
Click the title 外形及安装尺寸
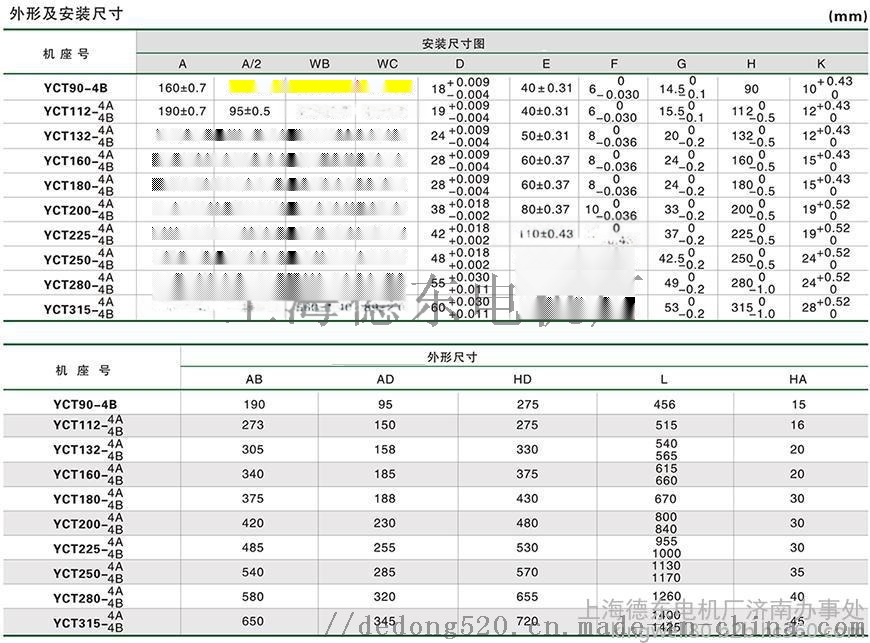66,14
